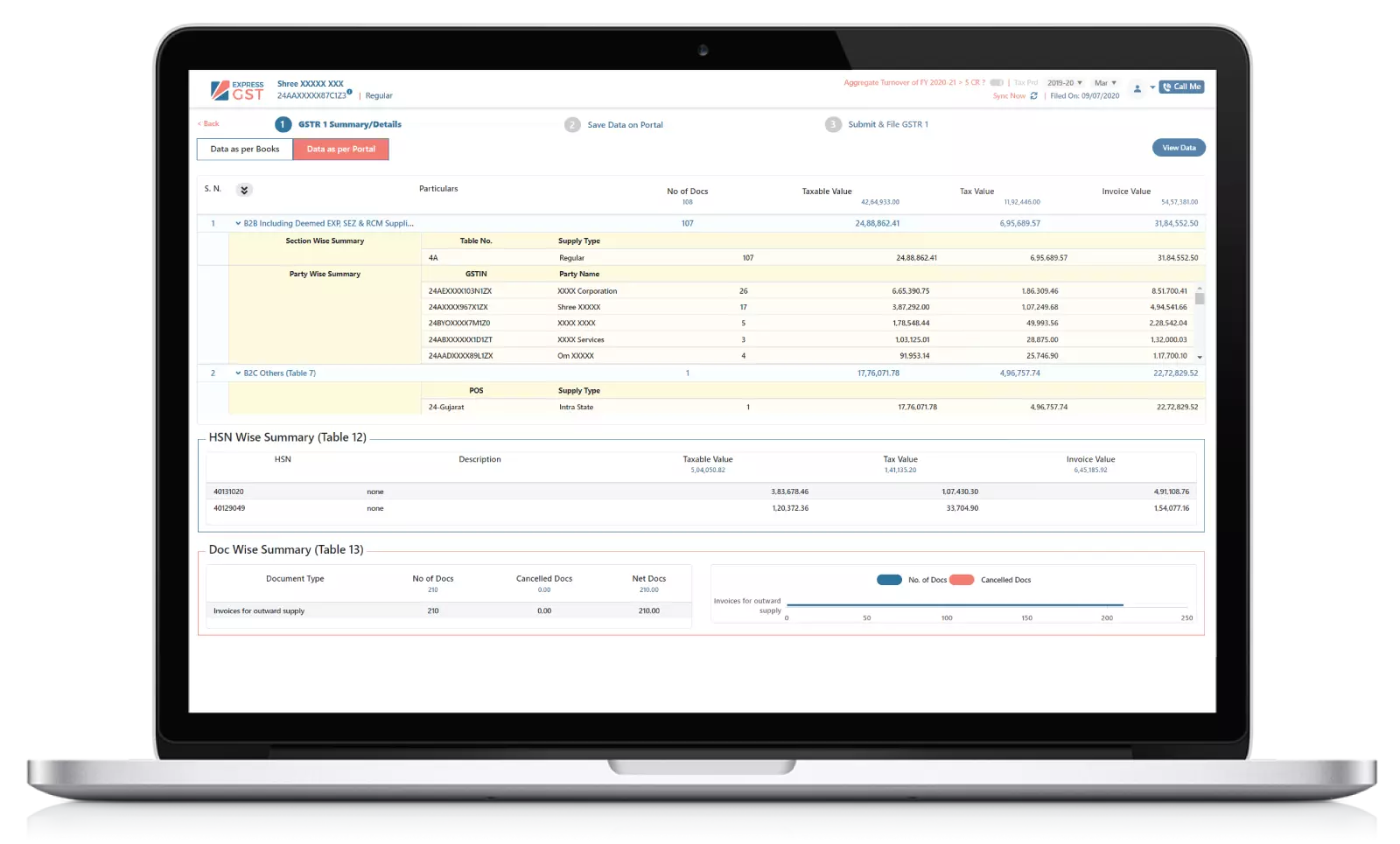Screen dimensions: 1400x844
Task: Switch to the Data as per Books tab
Action: pos(245,150)
